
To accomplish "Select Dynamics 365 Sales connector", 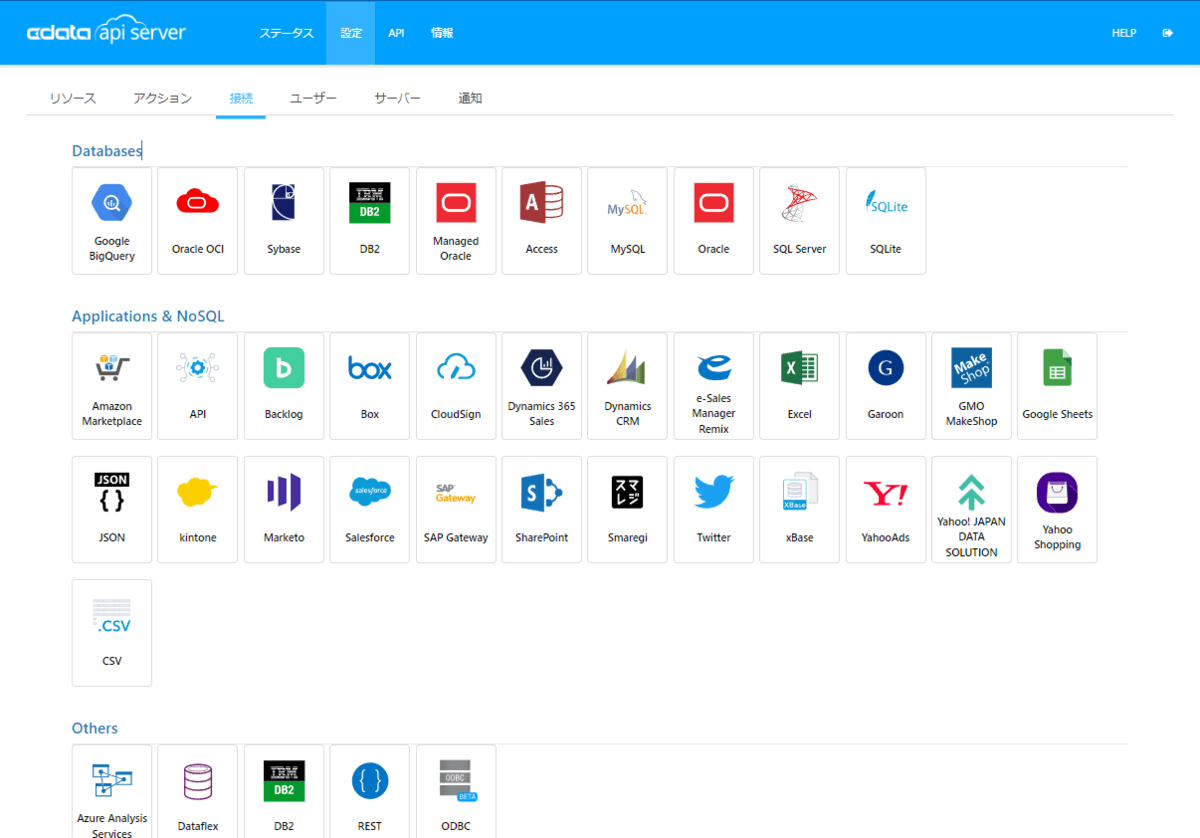I will (x=542, y=386).
